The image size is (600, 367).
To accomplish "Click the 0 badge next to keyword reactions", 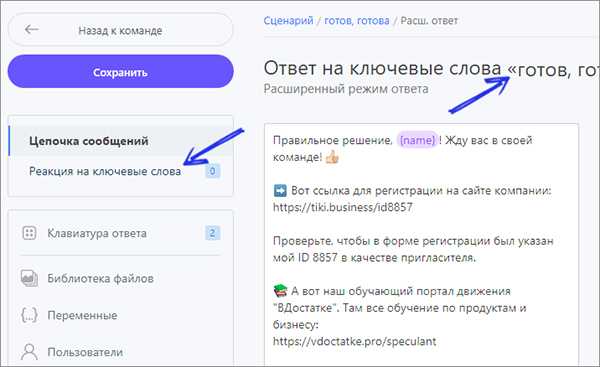I will click(212, 171).
